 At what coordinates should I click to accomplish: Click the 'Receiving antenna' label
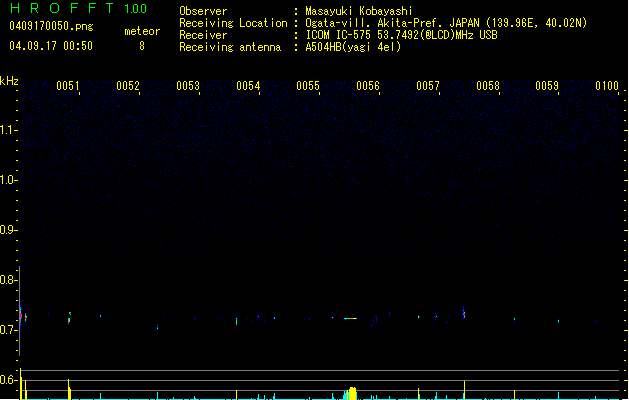point(230,47)
